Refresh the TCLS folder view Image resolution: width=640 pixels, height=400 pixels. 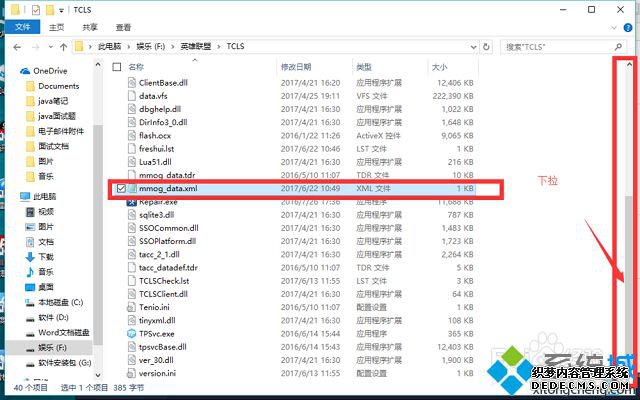pos(486,47)
